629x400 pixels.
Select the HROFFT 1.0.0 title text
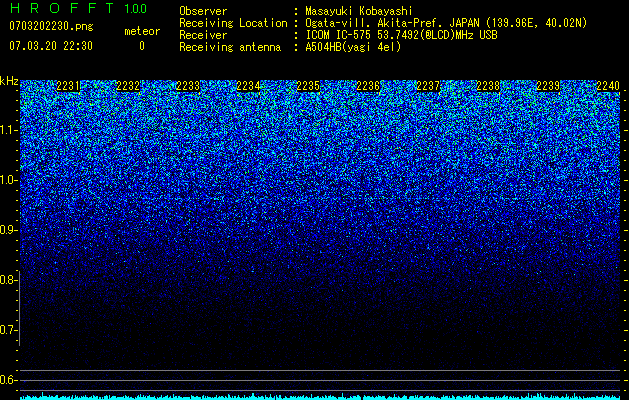coord(78,8)
